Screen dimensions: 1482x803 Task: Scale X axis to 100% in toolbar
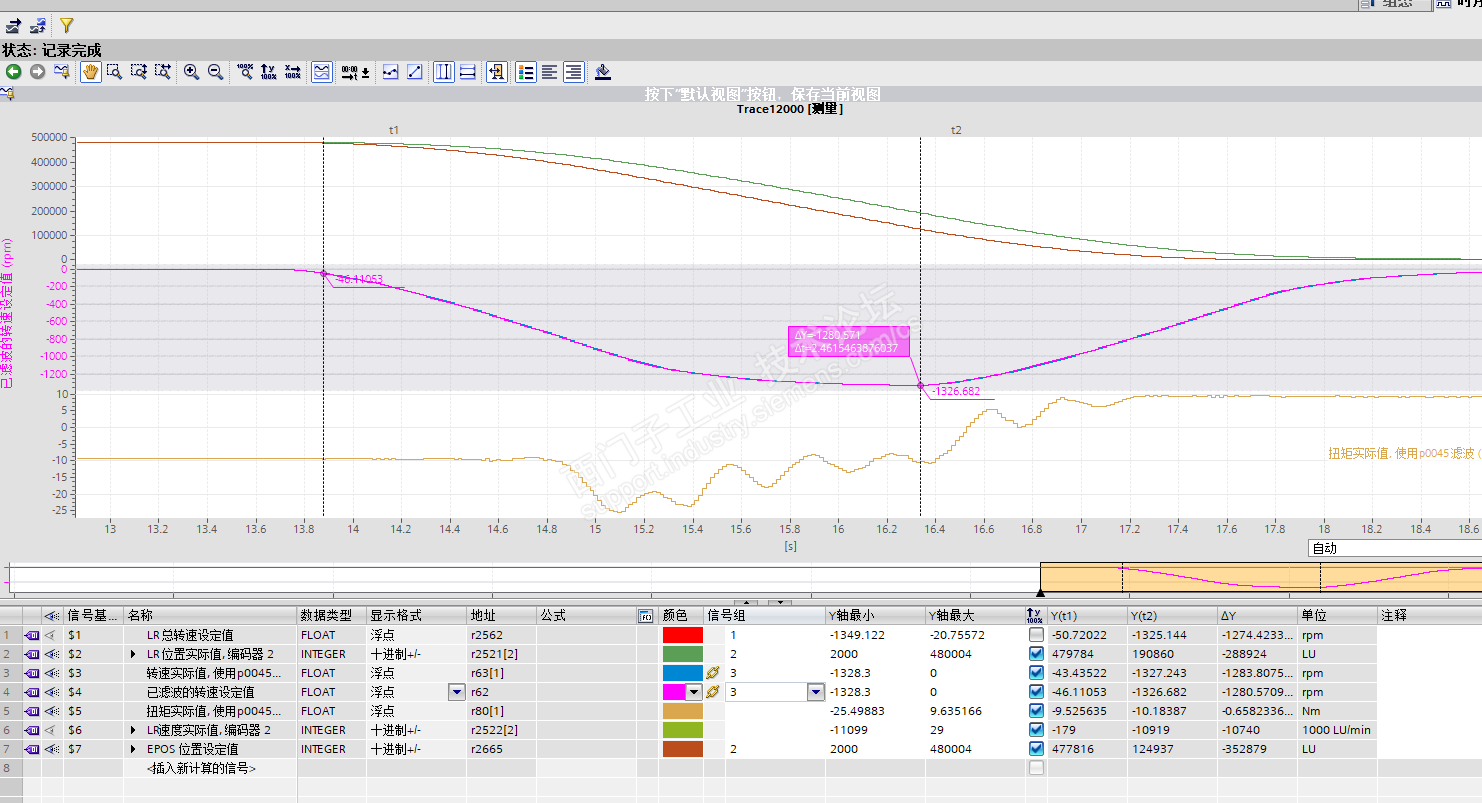click(x=292, y=72)
